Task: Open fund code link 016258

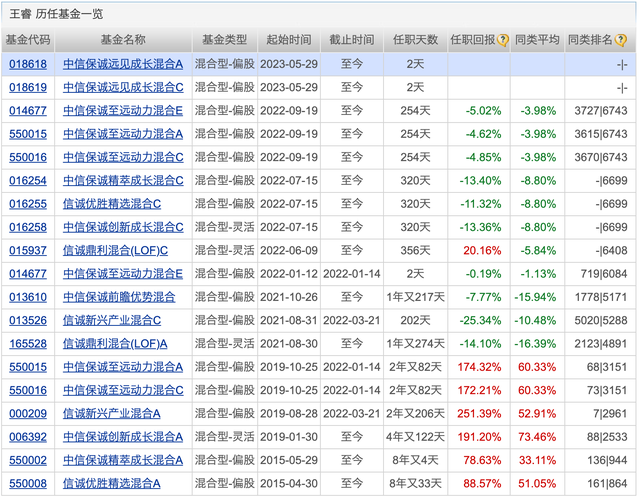Action: pos(28,227)
